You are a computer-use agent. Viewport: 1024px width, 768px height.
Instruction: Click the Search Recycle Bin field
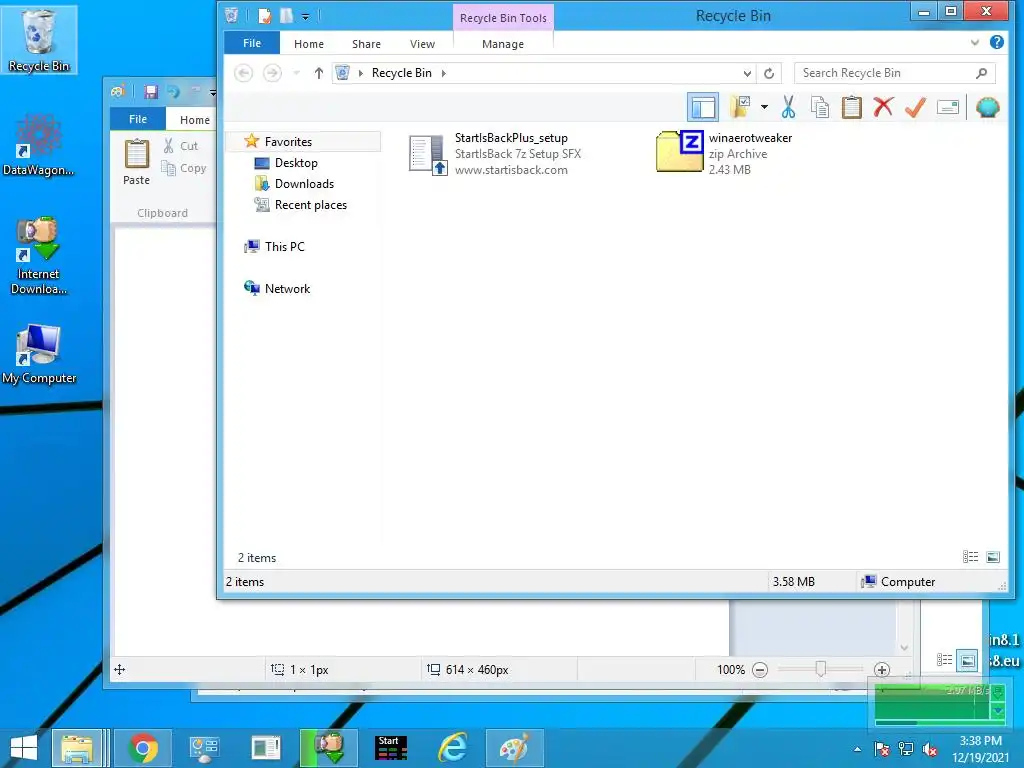[895, 73]
